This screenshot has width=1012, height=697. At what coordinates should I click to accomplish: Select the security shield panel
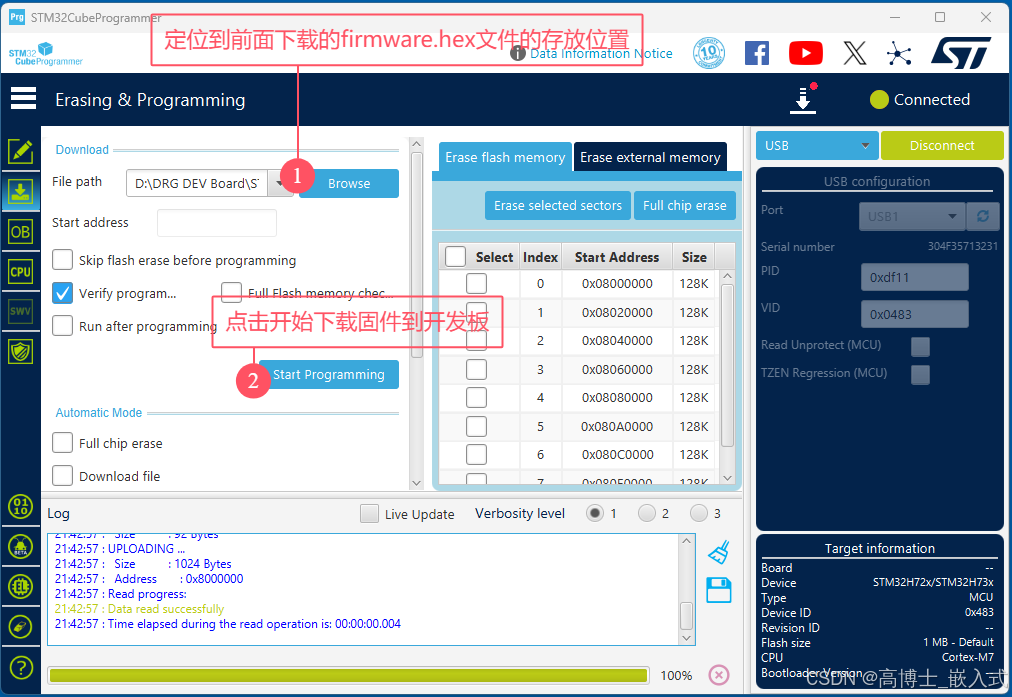(x=20, y=351)
